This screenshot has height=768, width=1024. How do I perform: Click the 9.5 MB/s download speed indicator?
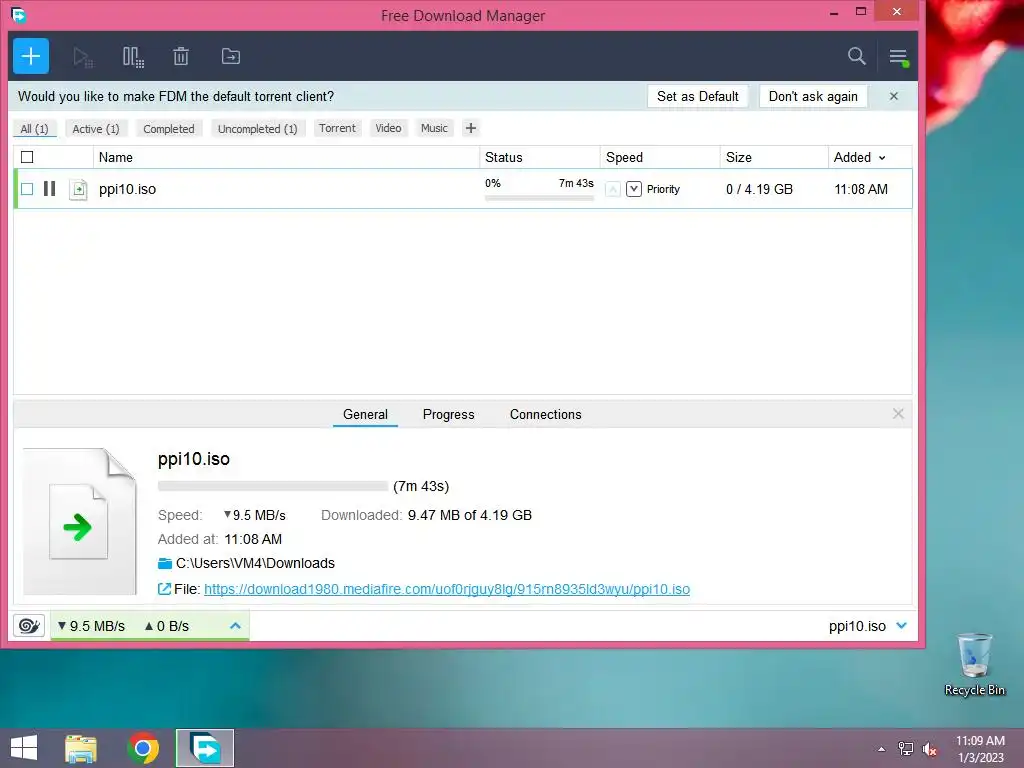tap(91, 626)
